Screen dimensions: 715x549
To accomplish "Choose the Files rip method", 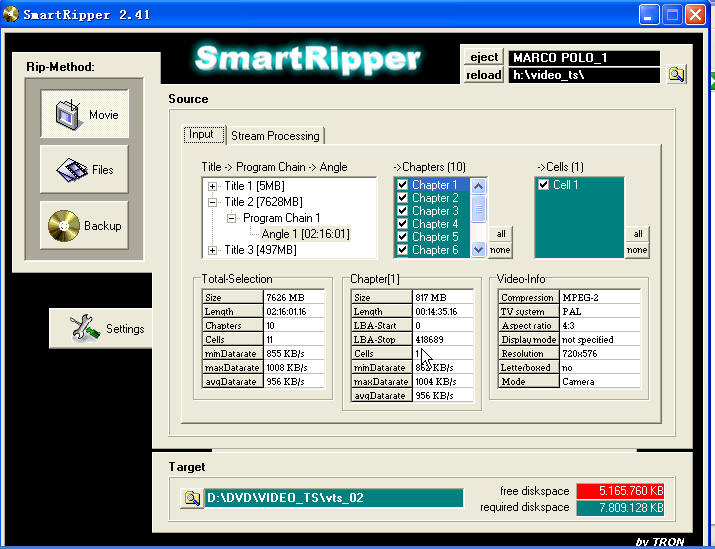I will coord(85,170).
